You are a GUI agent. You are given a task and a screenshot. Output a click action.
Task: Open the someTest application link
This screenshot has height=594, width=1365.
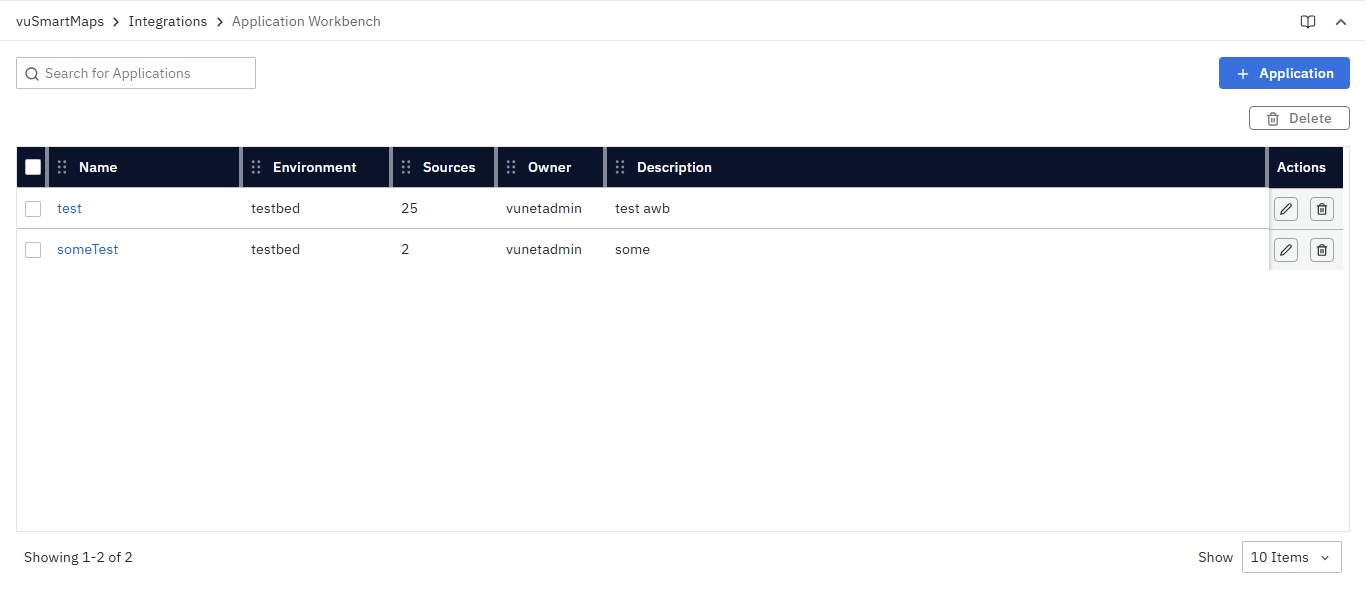pyautogui.click(x=87, y=250)
